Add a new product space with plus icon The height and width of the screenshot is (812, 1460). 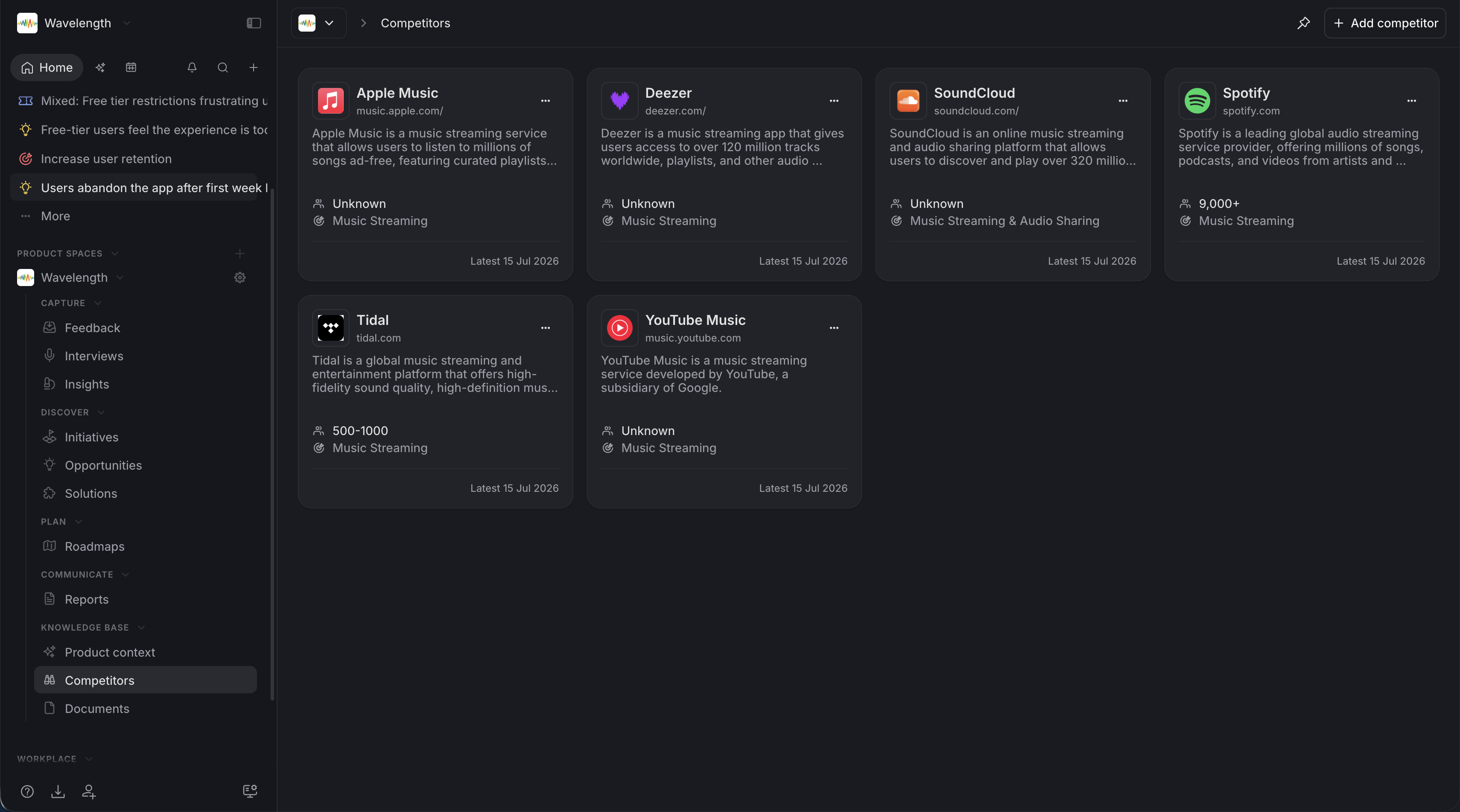[240, 253]
